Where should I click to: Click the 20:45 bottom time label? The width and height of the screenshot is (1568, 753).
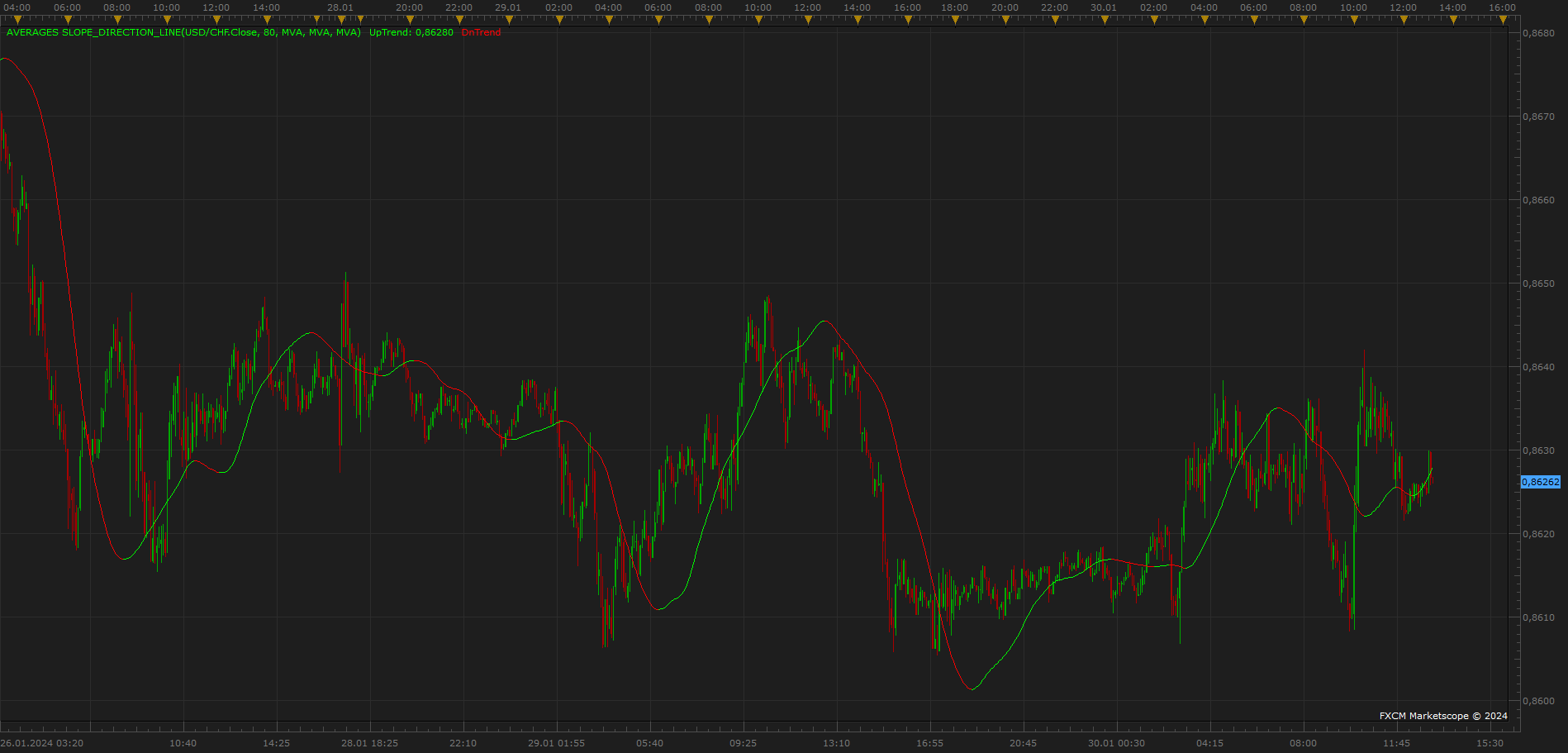click(x=1024, y=743)
